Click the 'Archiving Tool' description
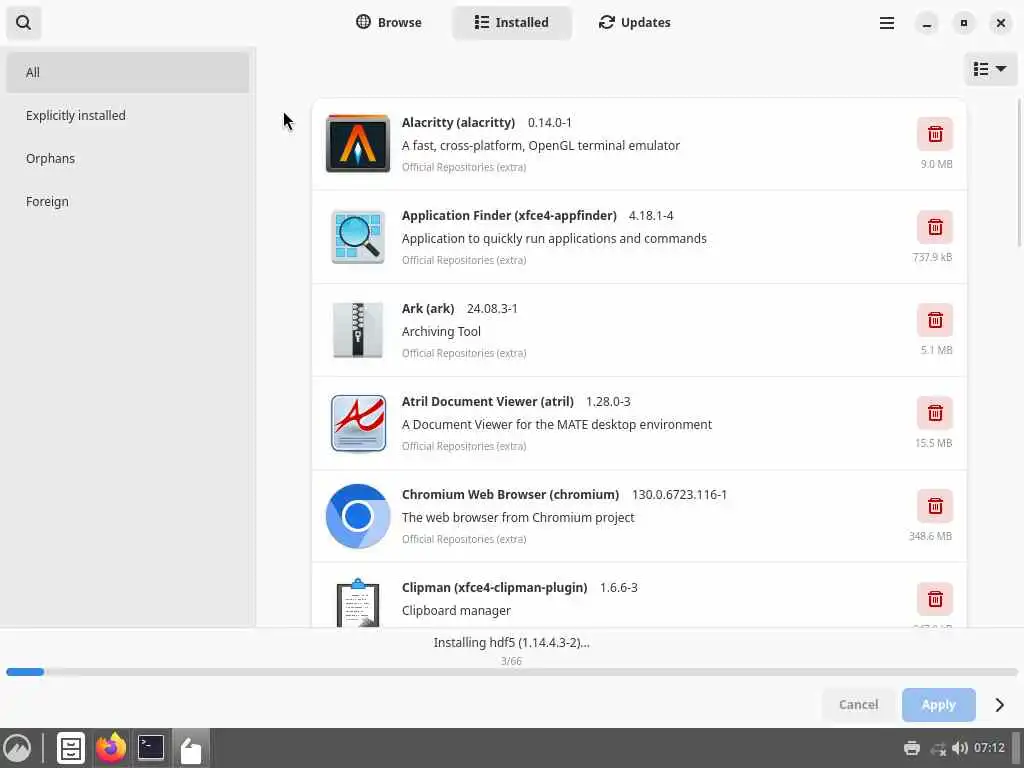1024x768 pixels. [441, 332]
